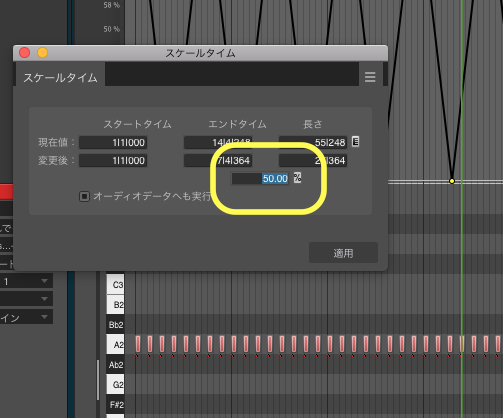
Task: Close the Scale Time window with red button
Action: (x=25, y=53)
